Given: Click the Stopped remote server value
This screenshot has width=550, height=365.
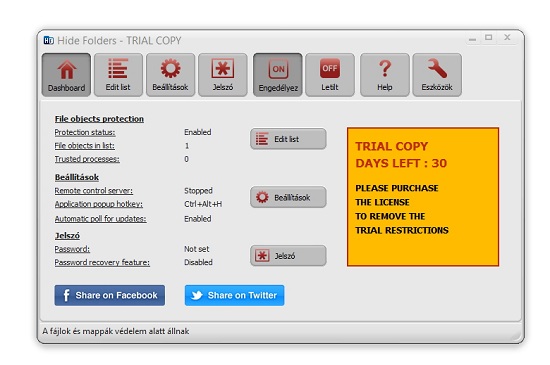Looking at the screenshot, I should pyautogui.click(x=198, y=191).
